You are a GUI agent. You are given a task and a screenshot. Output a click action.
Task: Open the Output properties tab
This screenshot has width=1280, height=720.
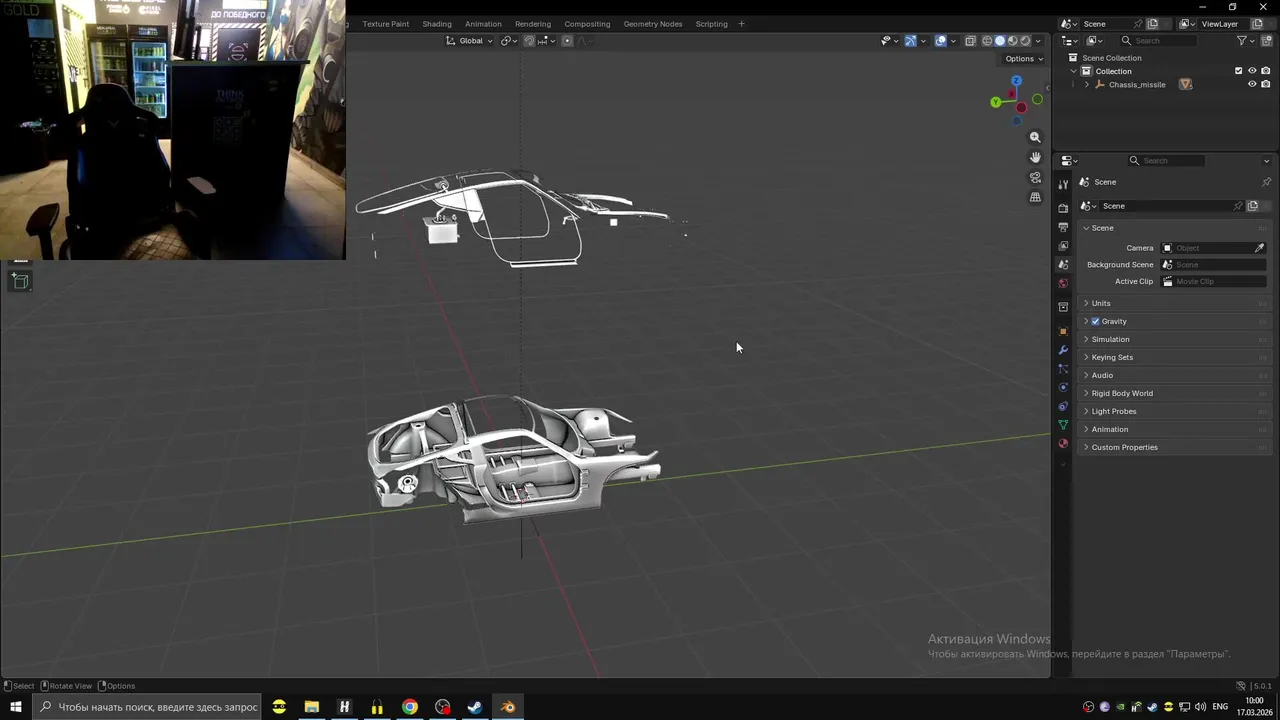pos(1063,227)
